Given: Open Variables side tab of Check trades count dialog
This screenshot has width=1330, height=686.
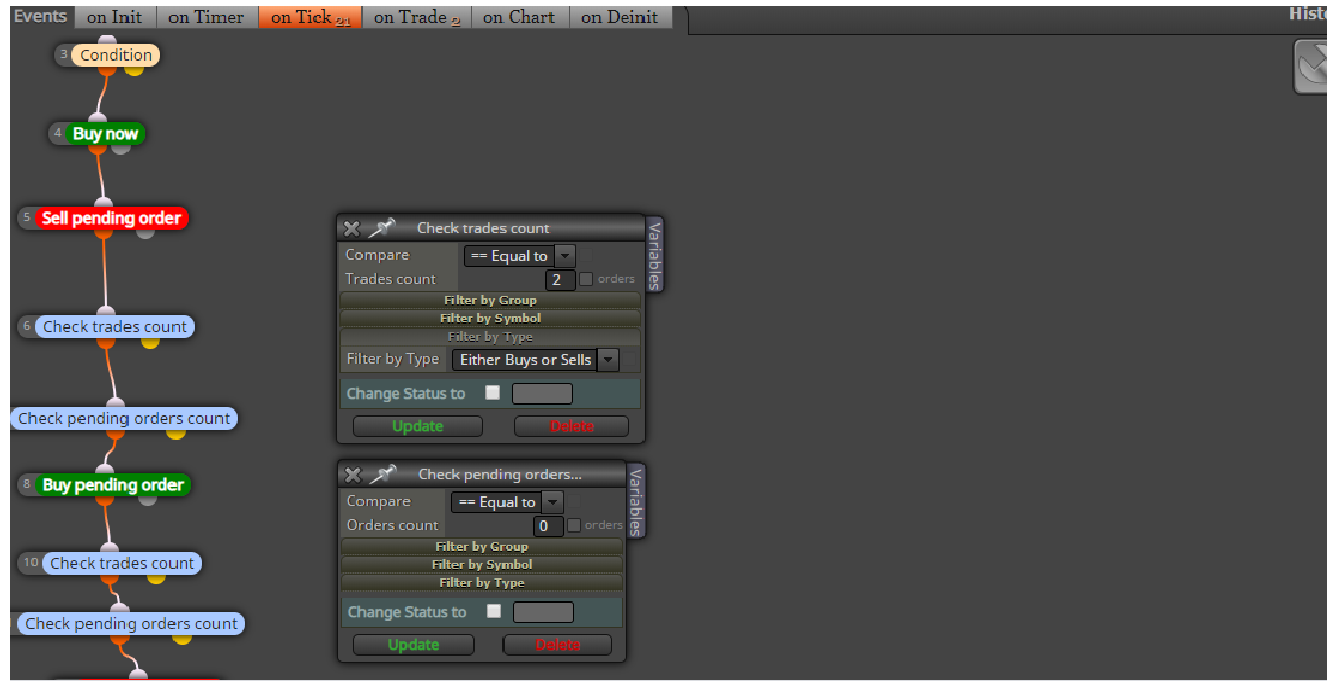Looking at the screenshot, I should (x=655, y=255).
